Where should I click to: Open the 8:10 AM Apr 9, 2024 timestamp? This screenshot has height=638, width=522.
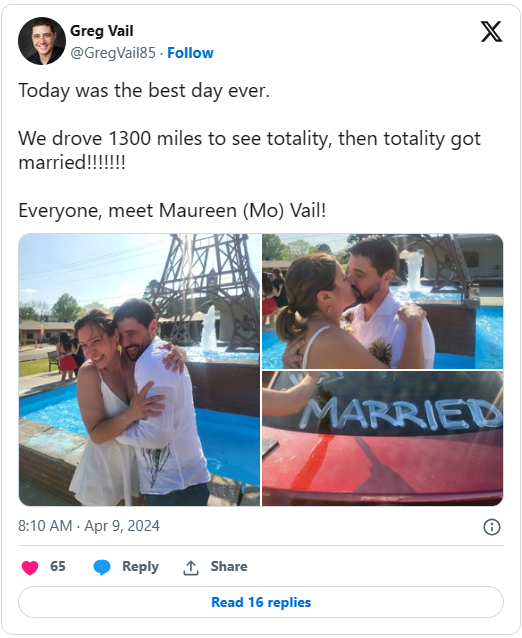tap(89, 526)
